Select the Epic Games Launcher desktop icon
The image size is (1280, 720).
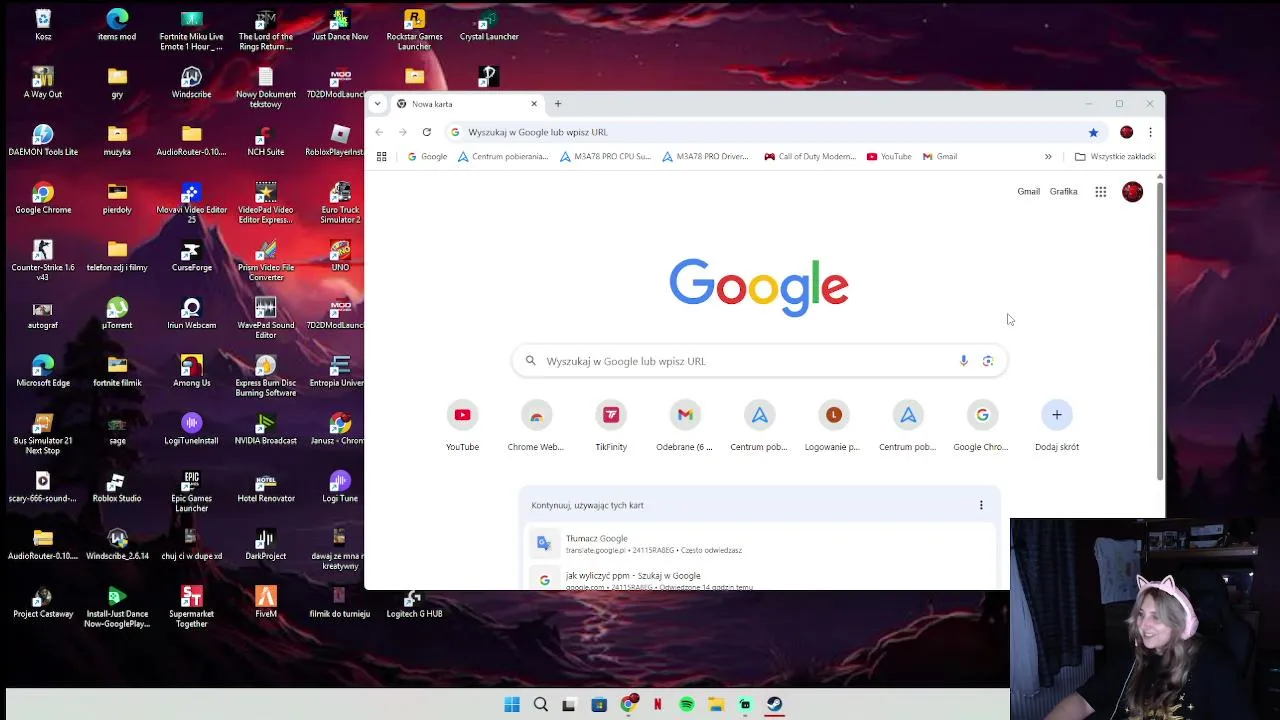[x=191, y=492]
